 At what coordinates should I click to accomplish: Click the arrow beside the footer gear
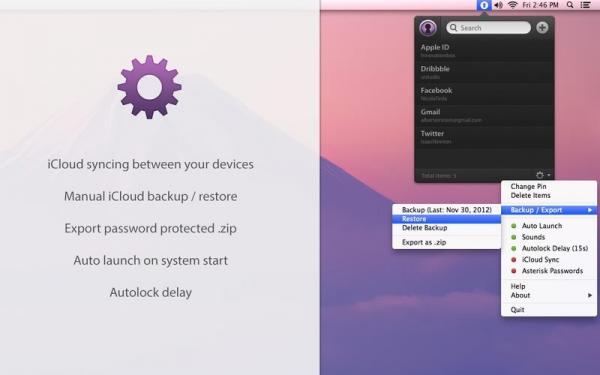tap(549, 175)
